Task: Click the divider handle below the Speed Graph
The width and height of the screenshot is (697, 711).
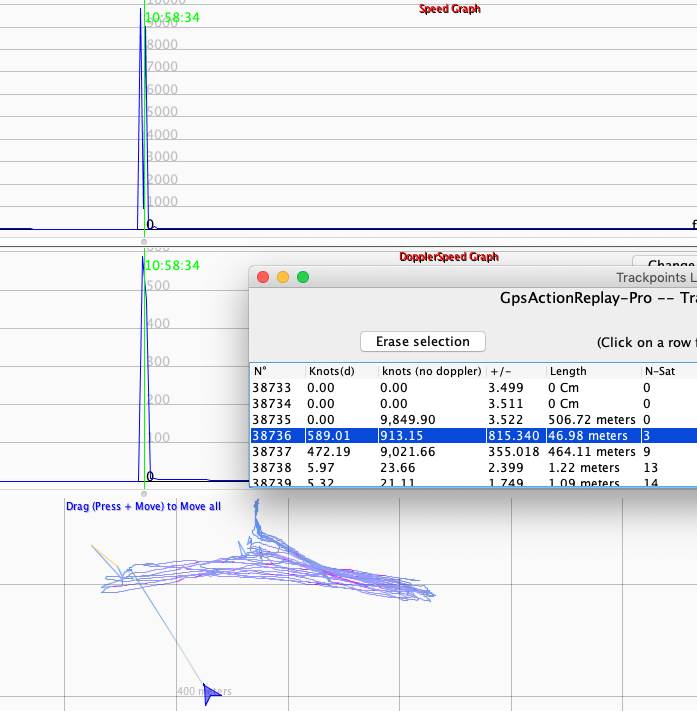Action: pos(144,242)
